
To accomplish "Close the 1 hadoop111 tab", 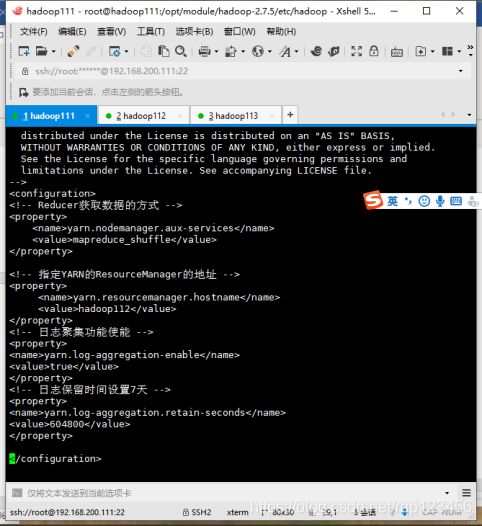I will tap(88, 116).
